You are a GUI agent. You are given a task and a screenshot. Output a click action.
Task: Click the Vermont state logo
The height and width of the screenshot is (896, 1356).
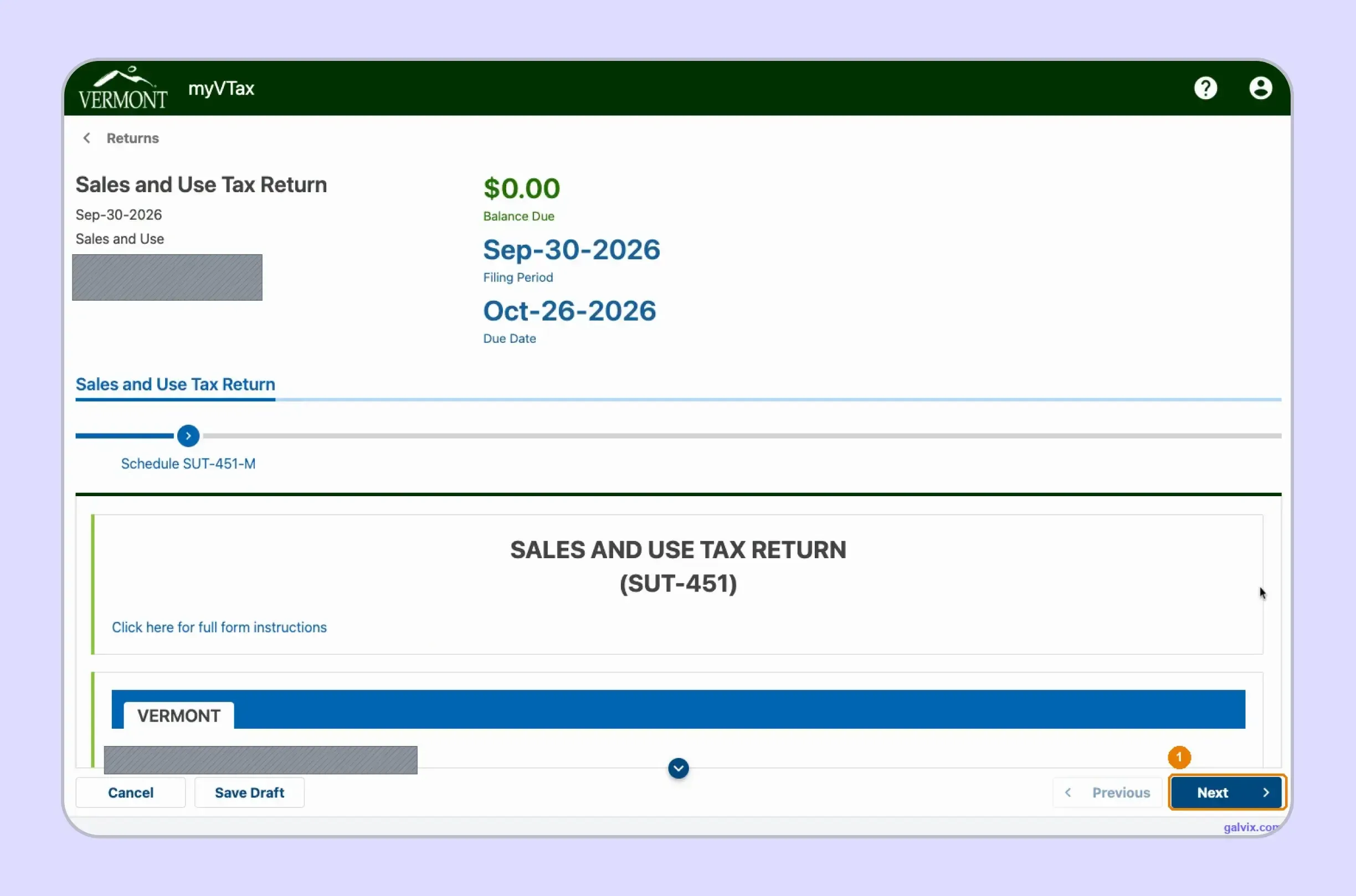point(123,87)
